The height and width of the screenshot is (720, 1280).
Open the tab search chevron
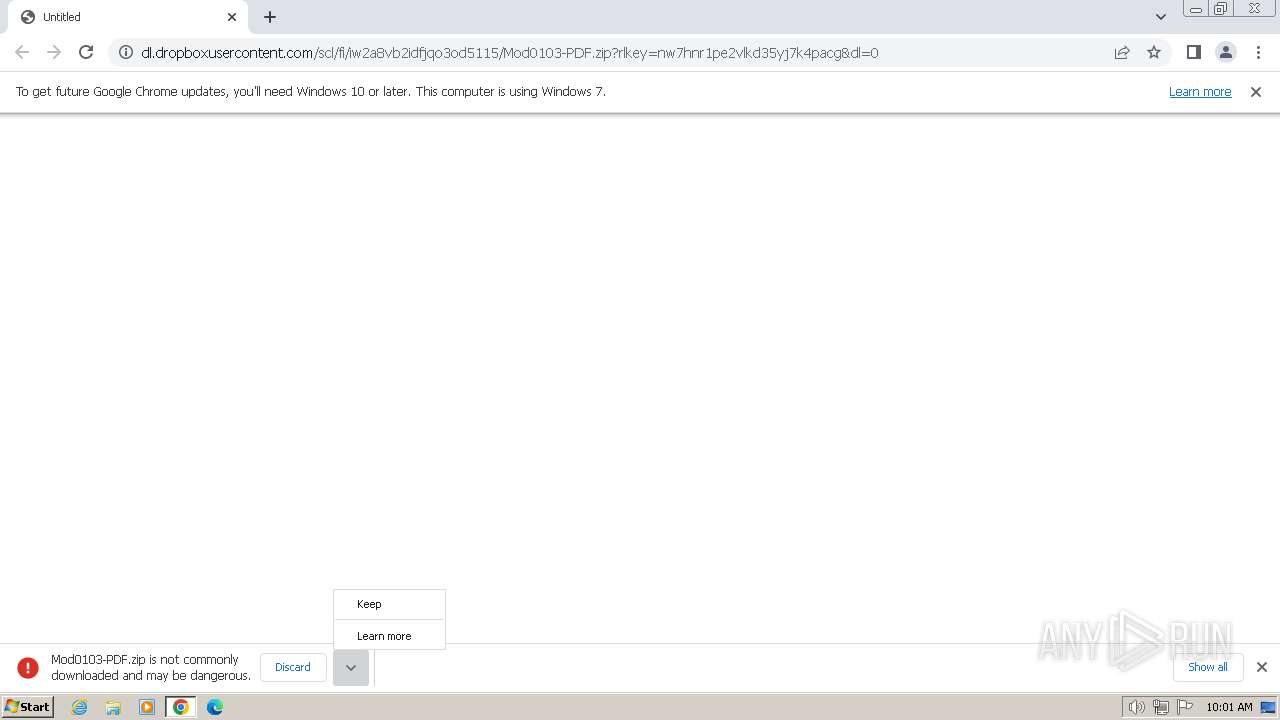click(x=1160, y=17)
